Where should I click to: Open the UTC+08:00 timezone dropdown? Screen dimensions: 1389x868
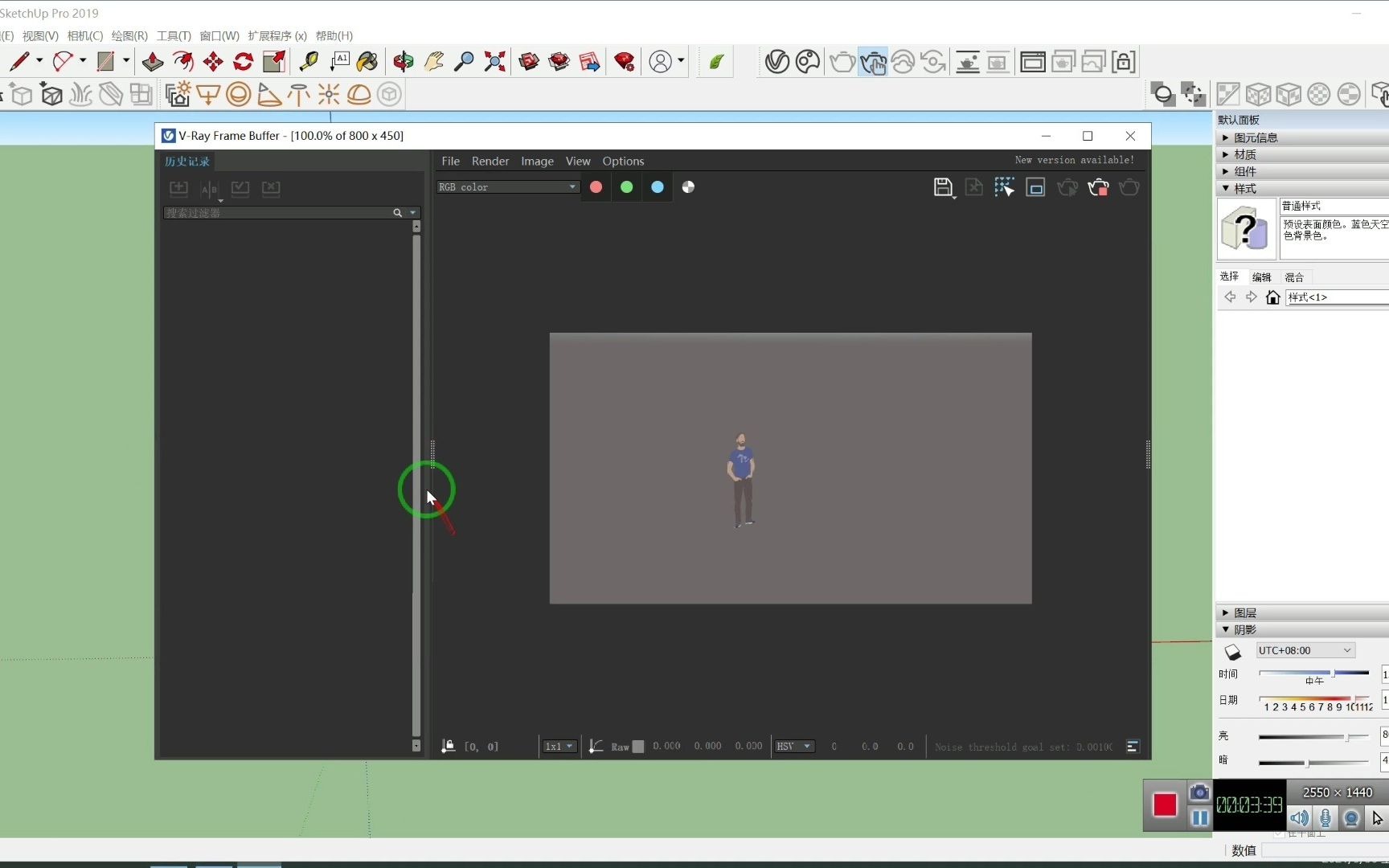(x=1305, y=650)
